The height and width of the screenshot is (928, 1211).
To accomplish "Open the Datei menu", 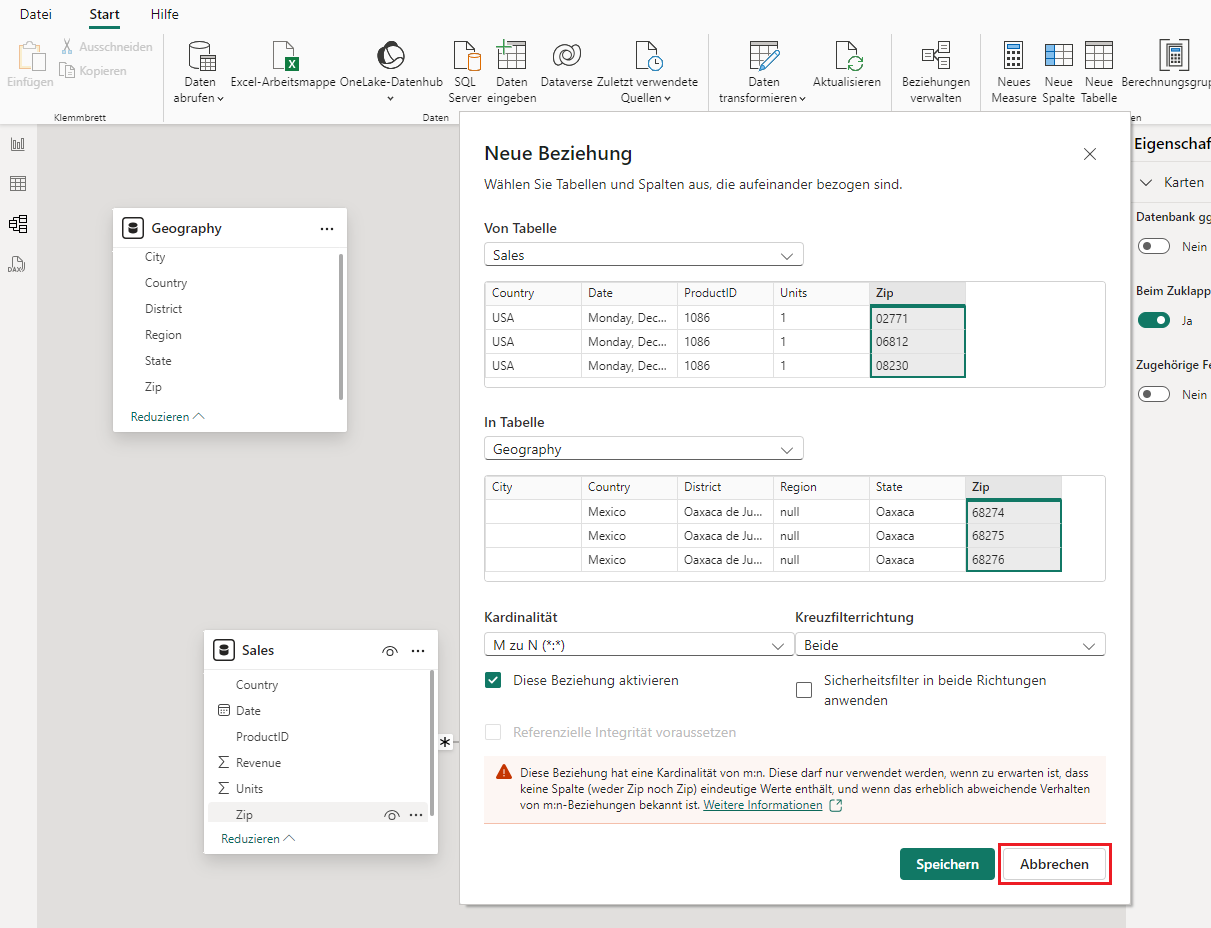I will coord(36,15).
